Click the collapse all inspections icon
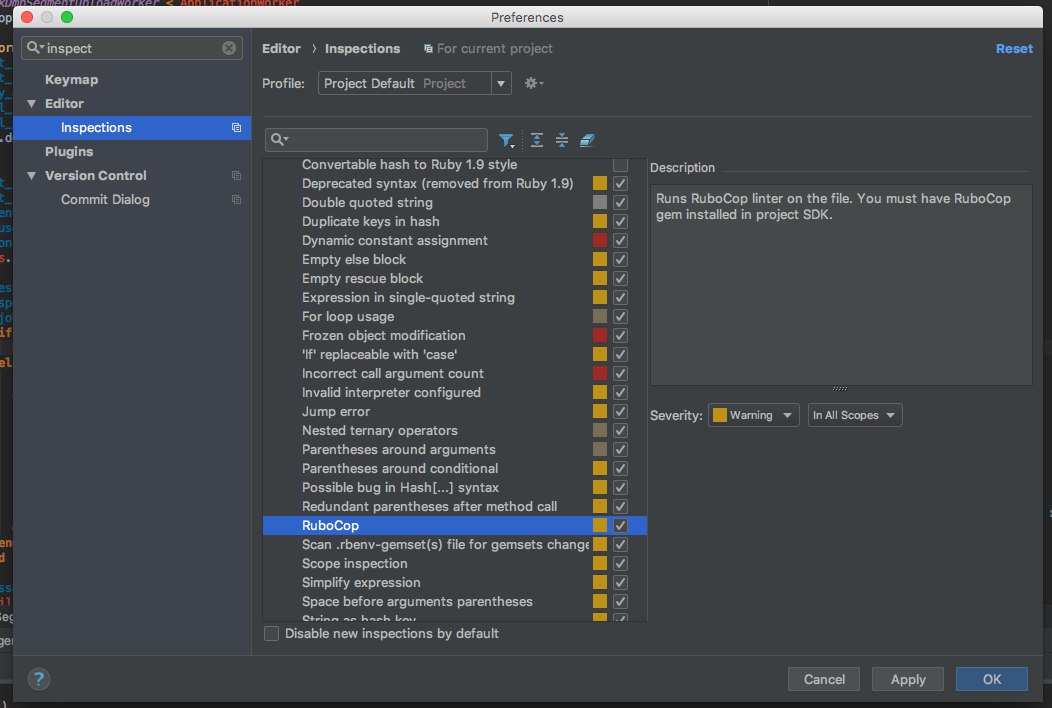The width and height of the screenshot is (1052, 708). pos(562,140)
